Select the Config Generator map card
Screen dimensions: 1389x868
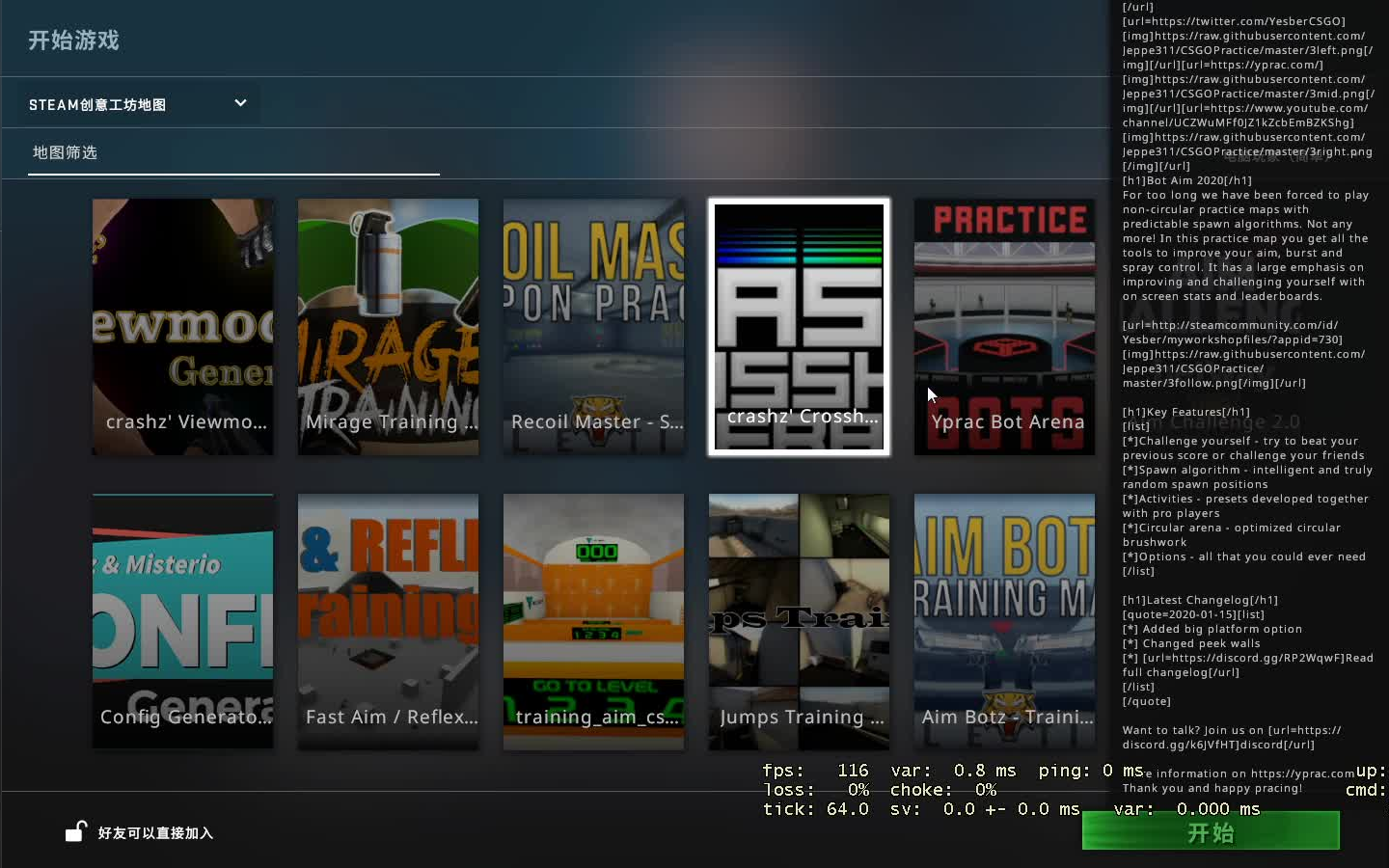point(183,622)
